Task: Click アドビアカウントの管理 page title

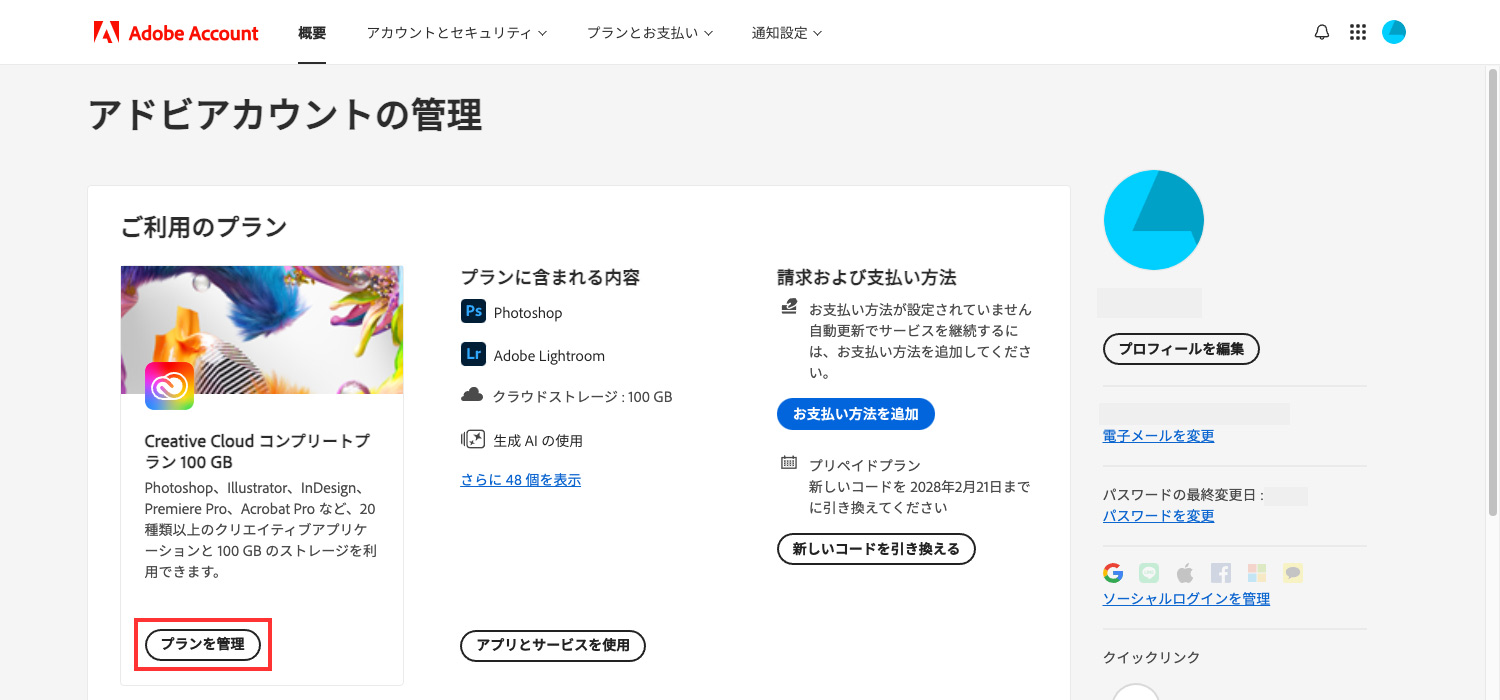Action: (285, 116)
